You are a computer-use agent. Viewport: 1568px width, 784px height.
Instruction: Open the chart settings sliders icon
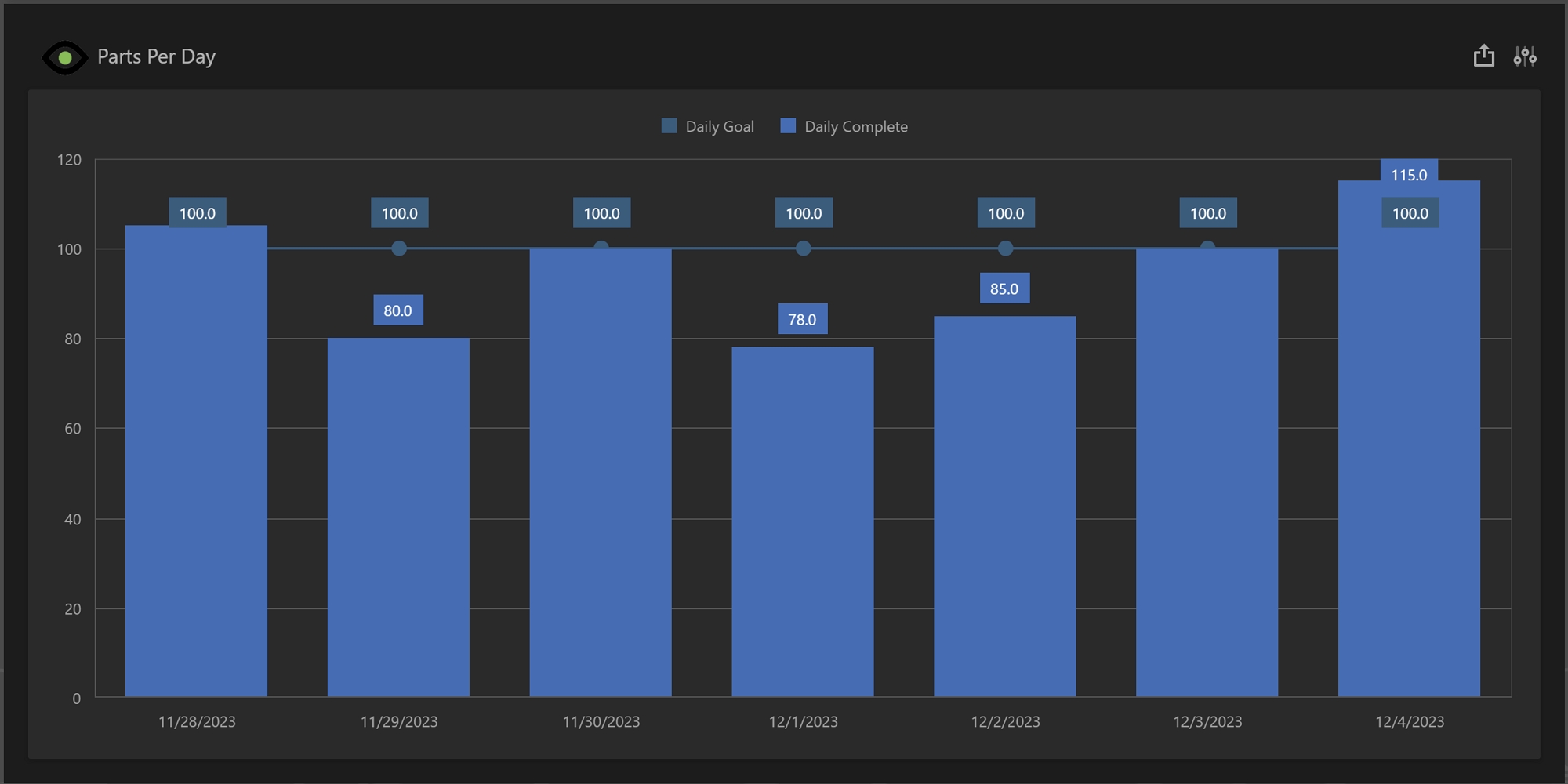click(x=1524, y=56)
